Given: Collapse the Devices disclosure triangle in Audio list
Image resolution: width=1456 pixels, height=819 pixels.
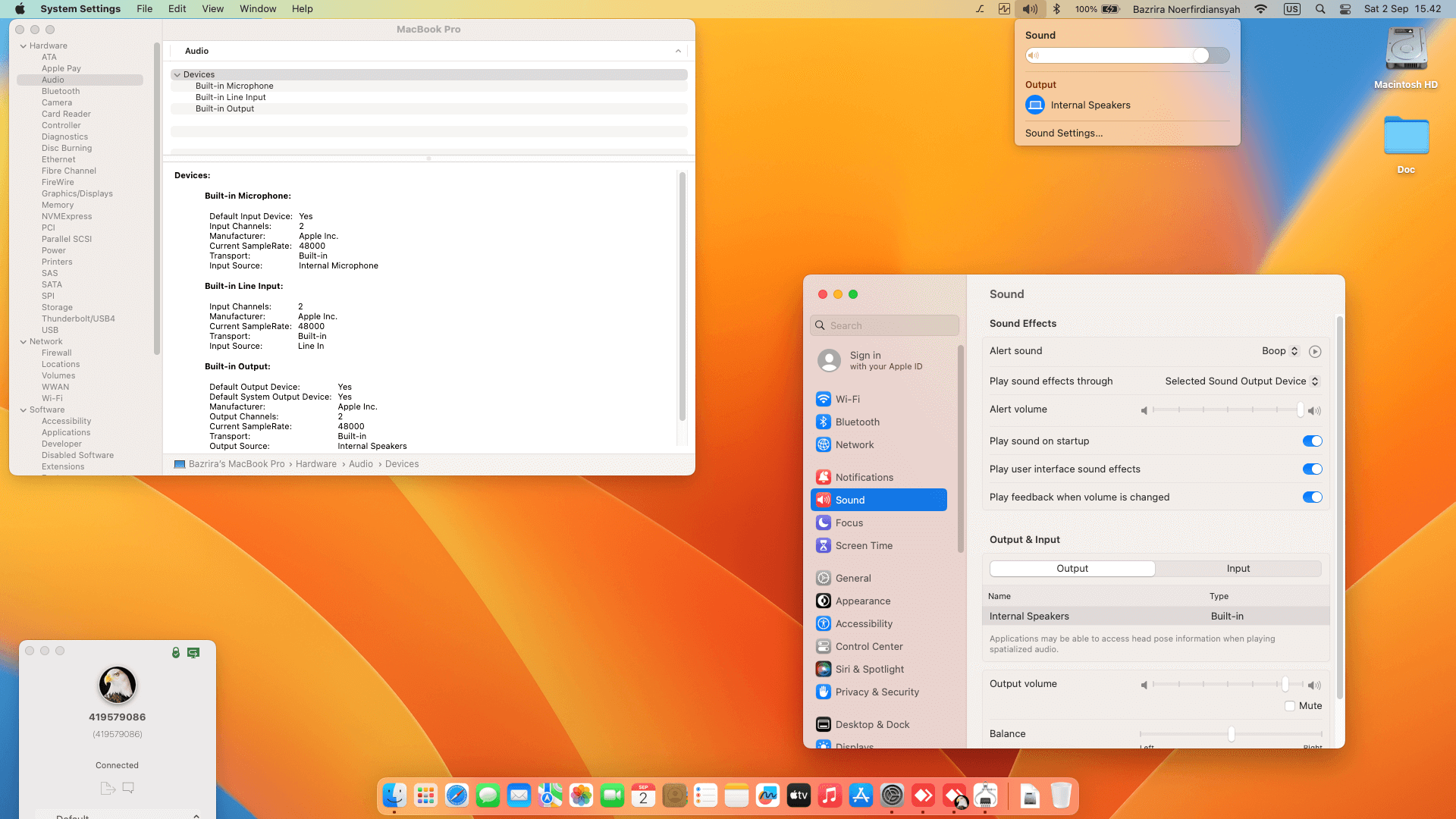Looking at the screenshot, I should point(177,75).
